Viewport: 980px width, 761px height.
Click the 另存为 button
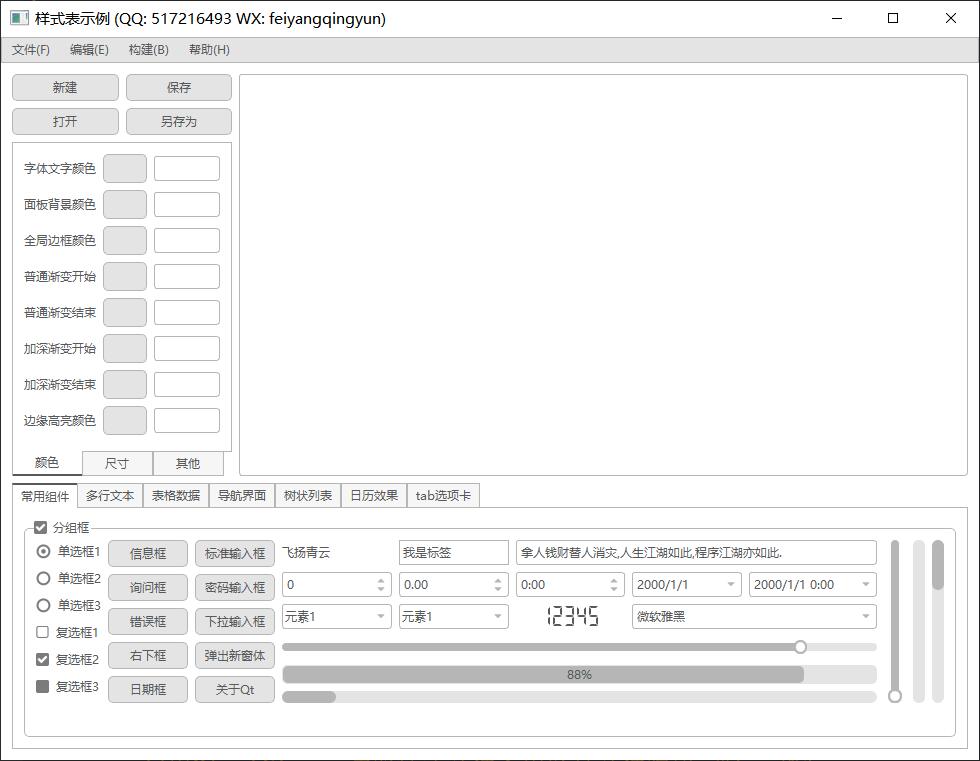coord(179,122)
